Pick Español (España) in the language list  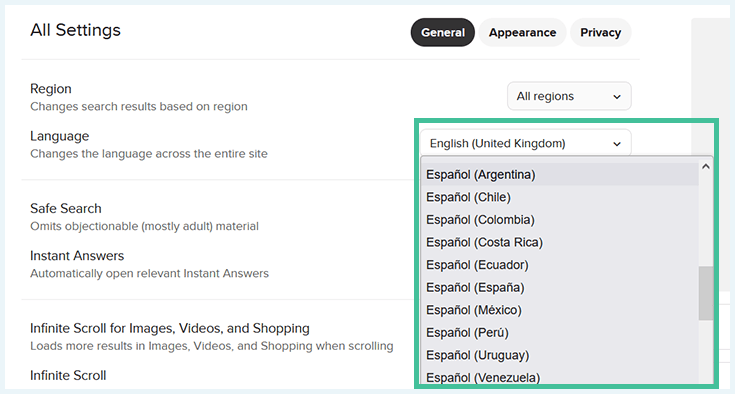coord(560,287)
